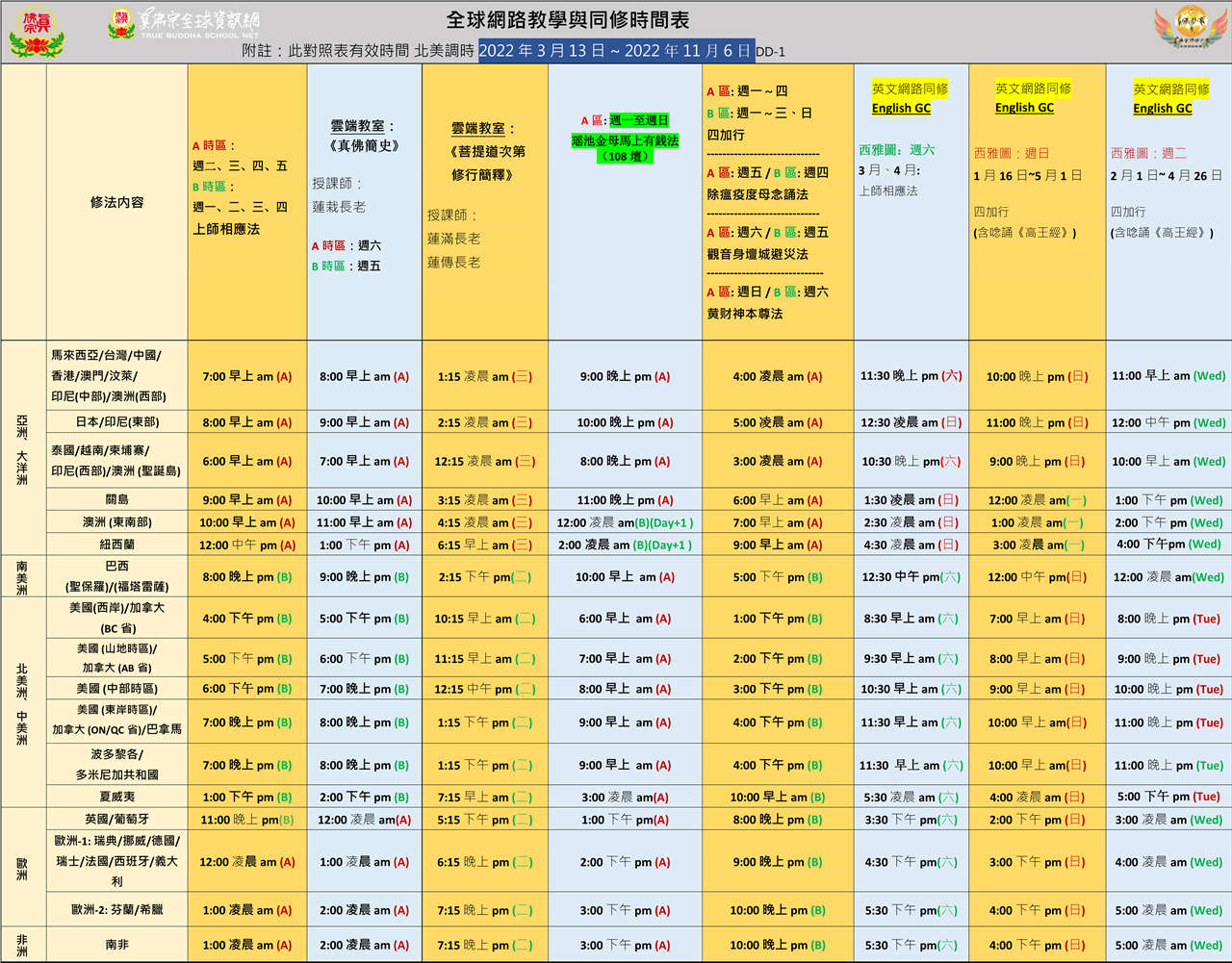1232x963 pixels.
Task: Click the True Buddha School Net logo
Action: tap(184, 25)
